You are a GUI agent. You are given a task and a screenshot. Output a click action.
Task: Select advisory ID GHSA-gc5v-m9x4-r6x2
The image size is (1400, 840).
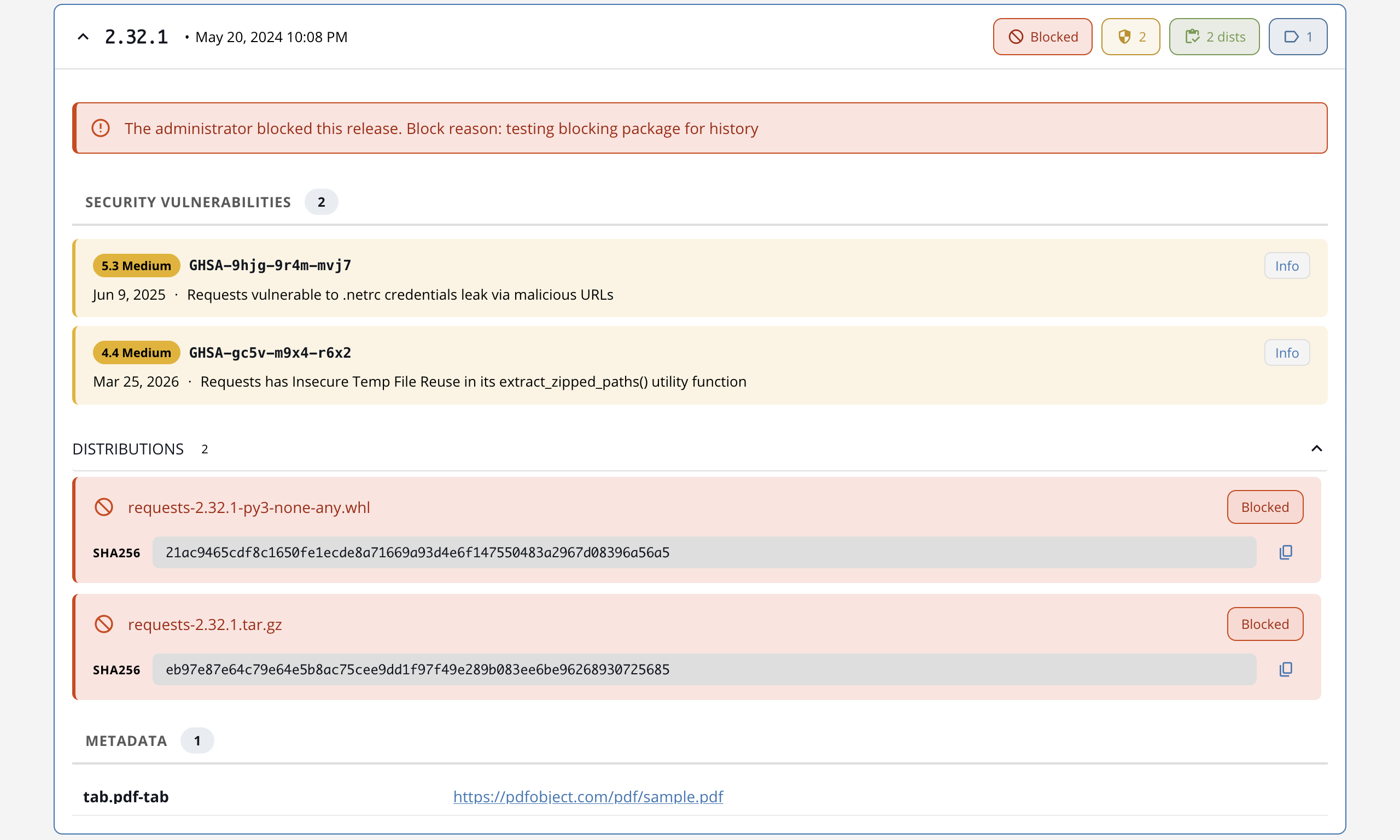click(270, 353)
